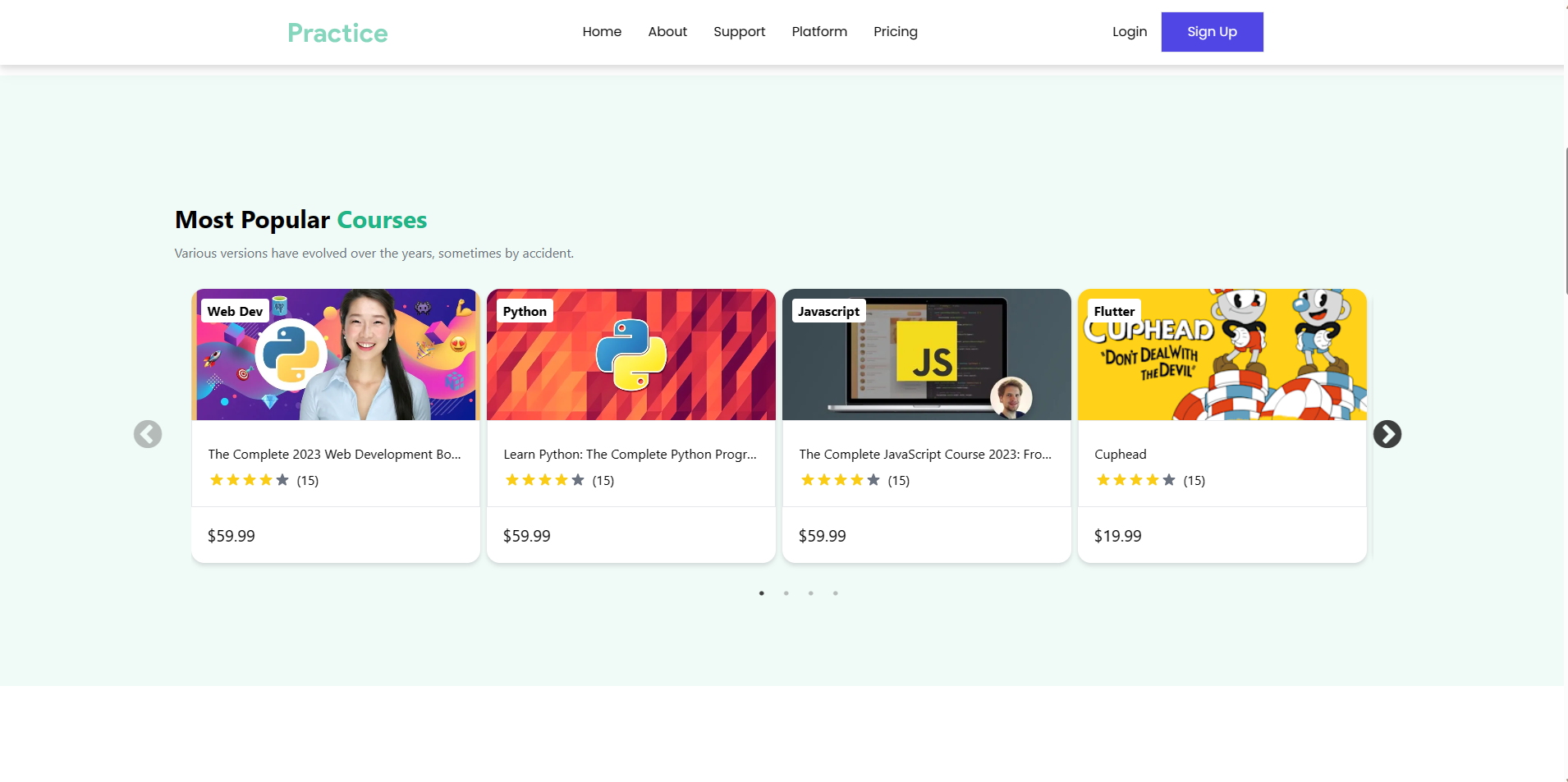Screen dimensions: 1568x782
Task: Select the first carousel pagination dot
Action: (x=762, y=592)
